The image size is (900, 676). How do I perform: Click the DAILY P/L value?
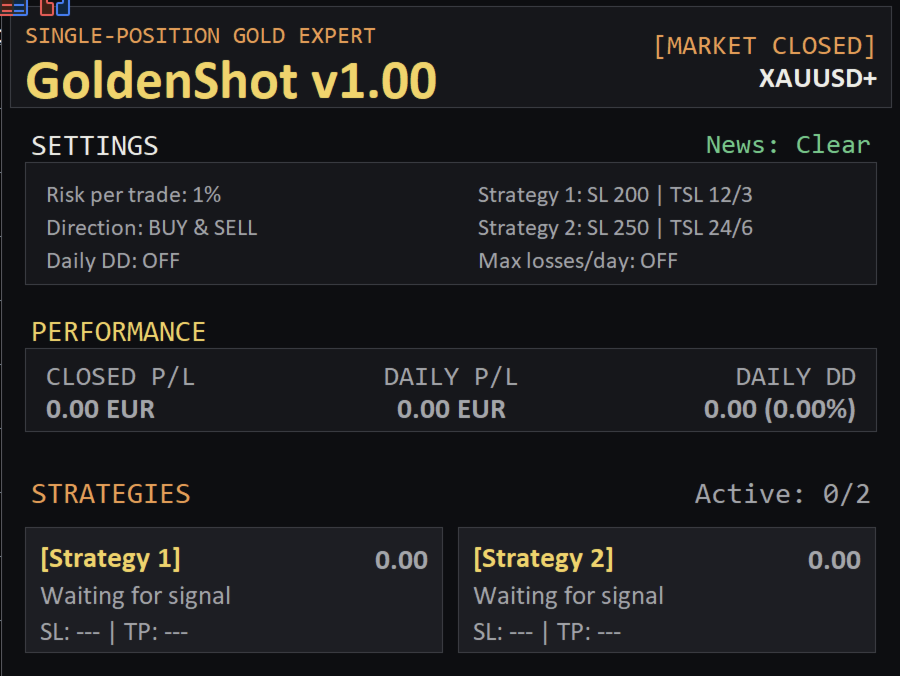point(451,410)
